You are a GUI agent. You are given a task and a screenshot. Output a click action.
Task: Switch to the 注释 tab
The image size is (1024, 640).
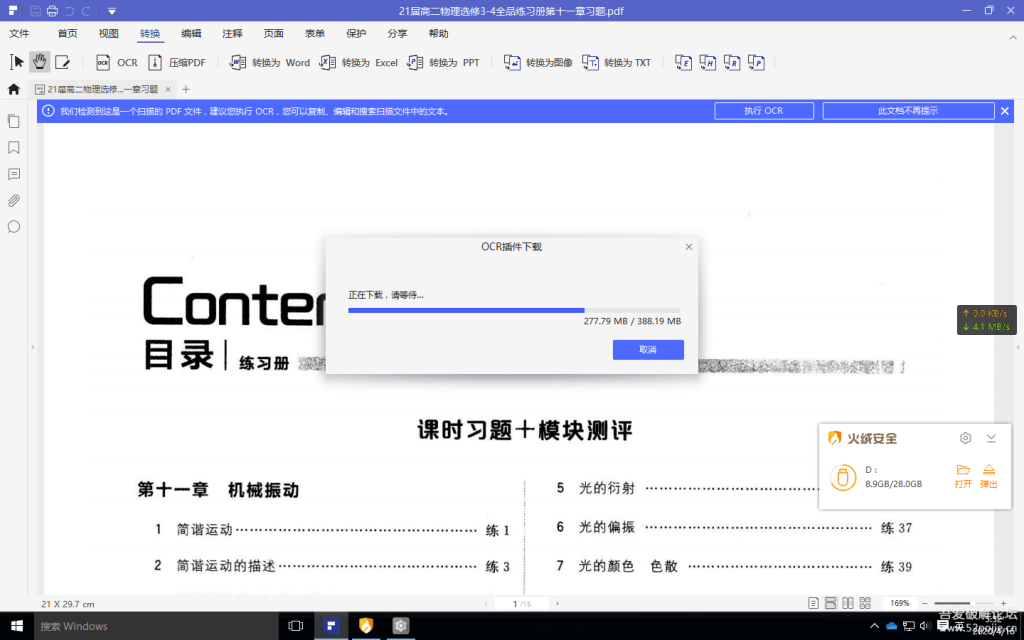[232, 33]
